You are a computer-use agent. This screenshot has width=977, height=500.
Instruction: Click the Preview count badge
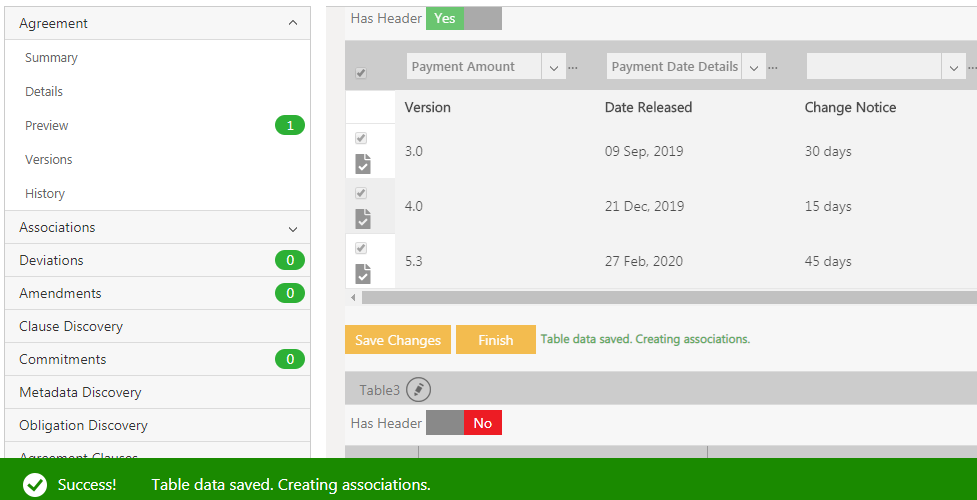pos(289,125)
